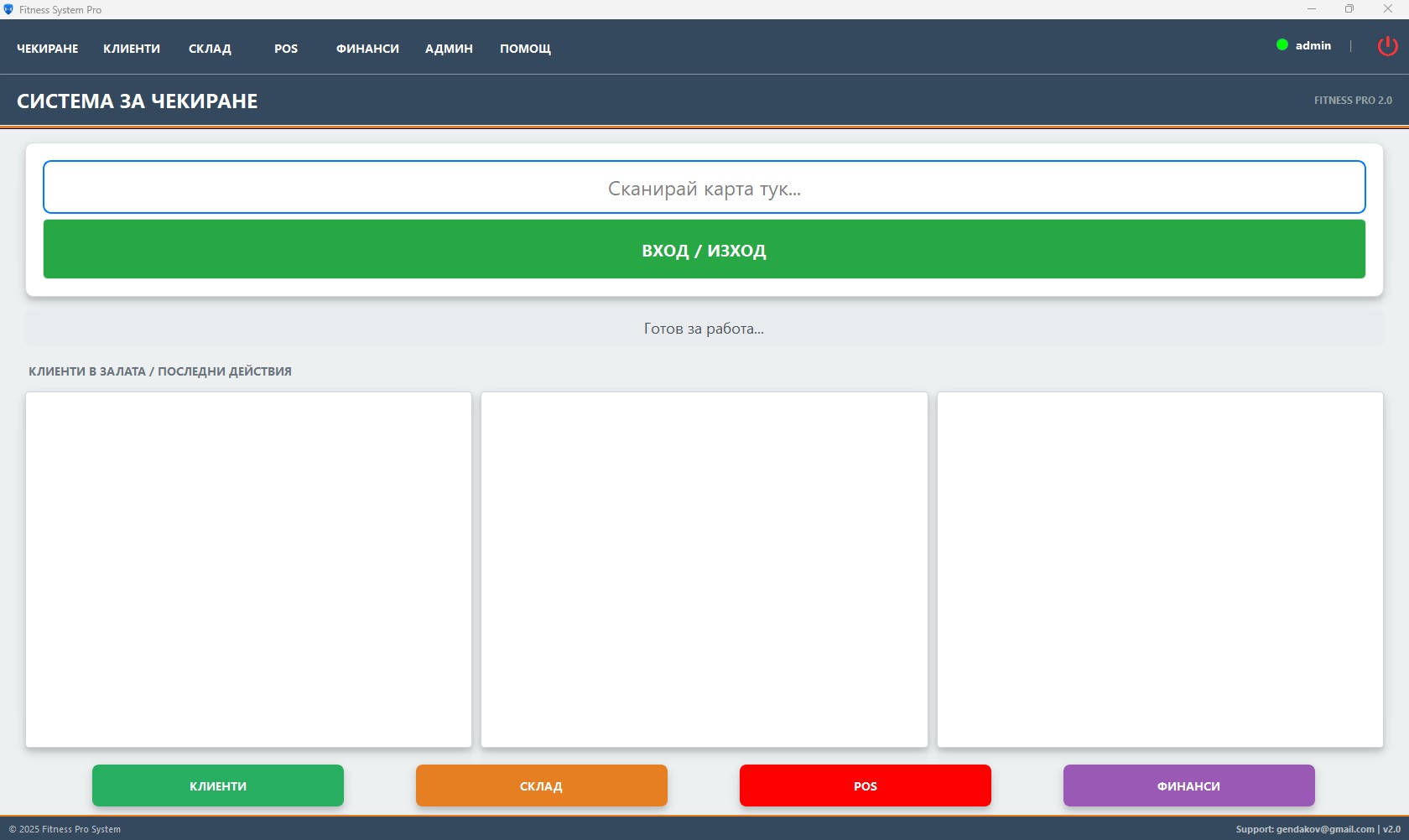1409x840 pixels.
Task: Click the purple ФИНАНСИ shortcut button
Action: [1188, 786]
